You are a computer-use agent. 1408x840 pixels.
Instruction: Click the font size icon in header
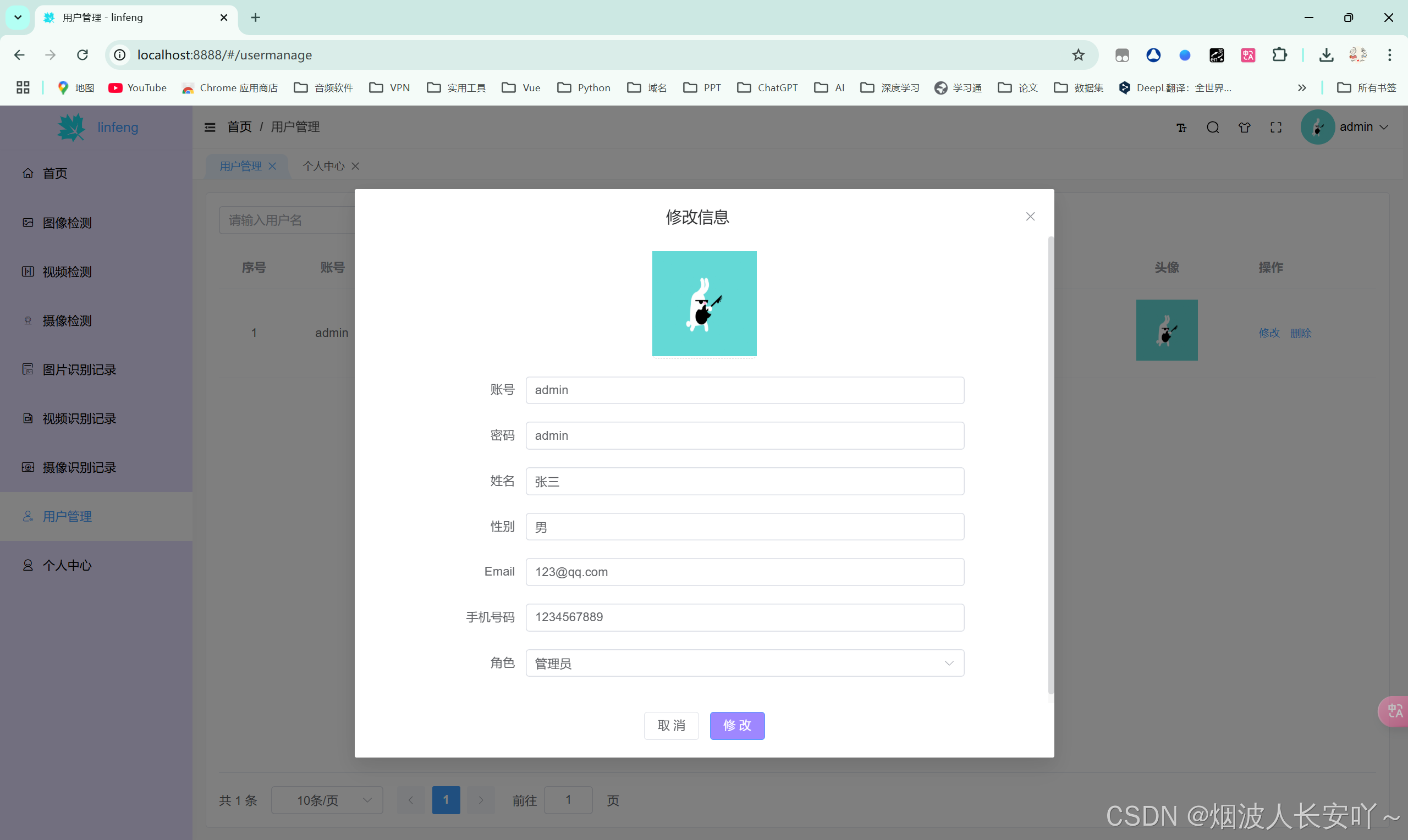[x=1181, y=128]
